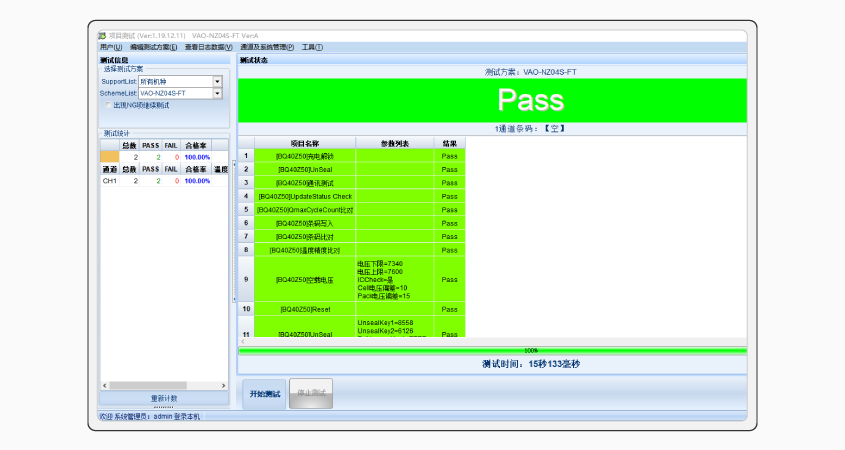Image resolution: width=845 pixels, height=450 pixels.
Task: Open the 通道及系统管理(P) menu
Action: pyautogui.click(x=267, y=47)
